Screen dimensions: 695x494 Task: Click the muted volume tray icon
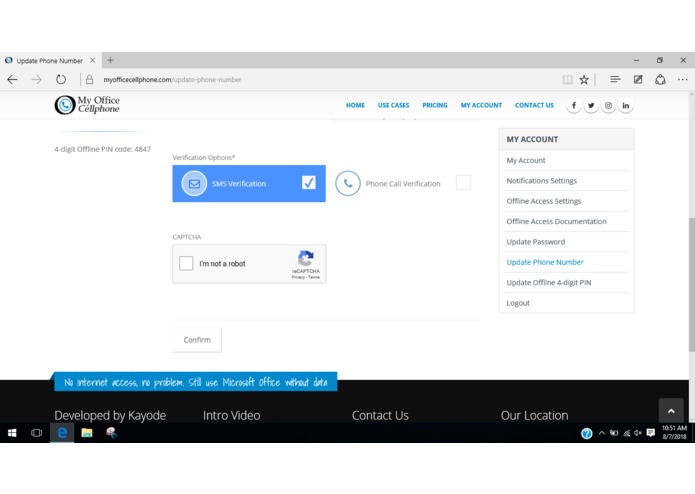638,433
